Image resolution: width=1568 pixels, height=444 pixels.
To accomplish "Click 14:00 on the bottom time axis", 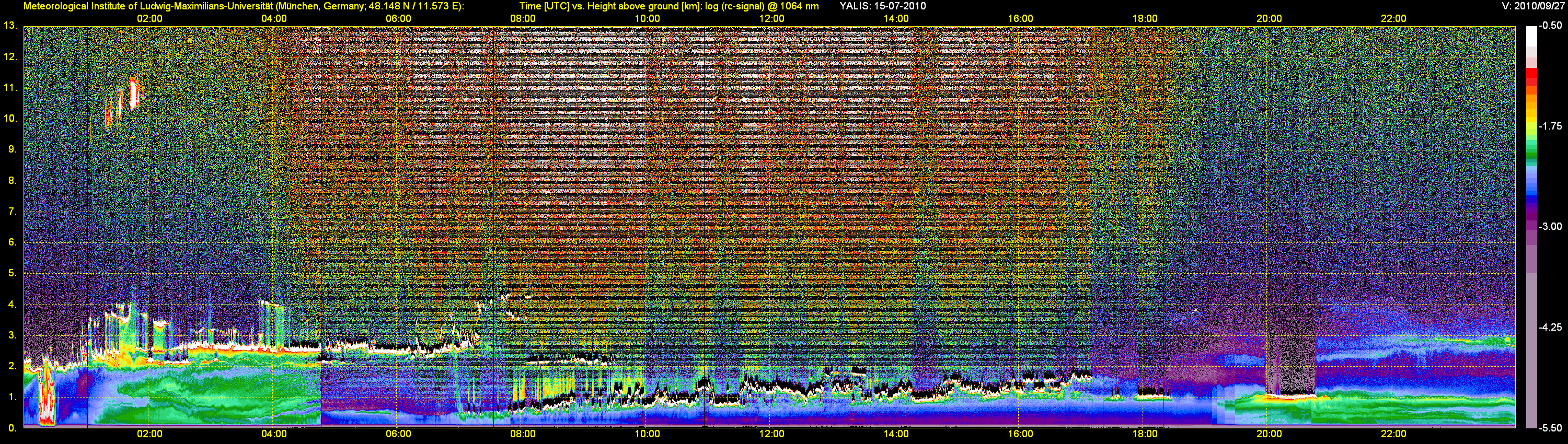I will click(x=896, y=434).
